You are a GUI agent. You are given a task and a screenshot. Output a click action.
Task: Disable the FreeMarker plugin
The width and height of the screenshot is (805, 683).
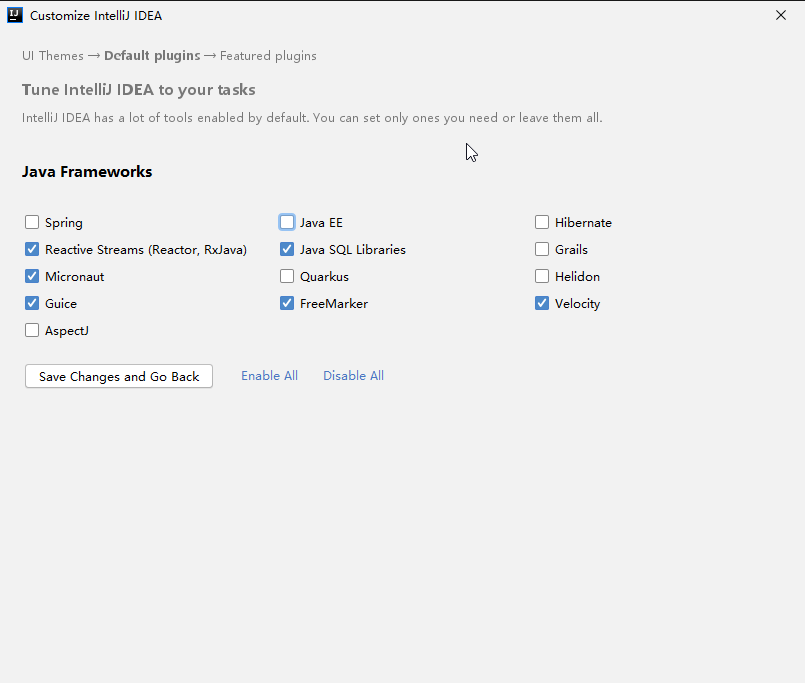[x=287, y=303]
